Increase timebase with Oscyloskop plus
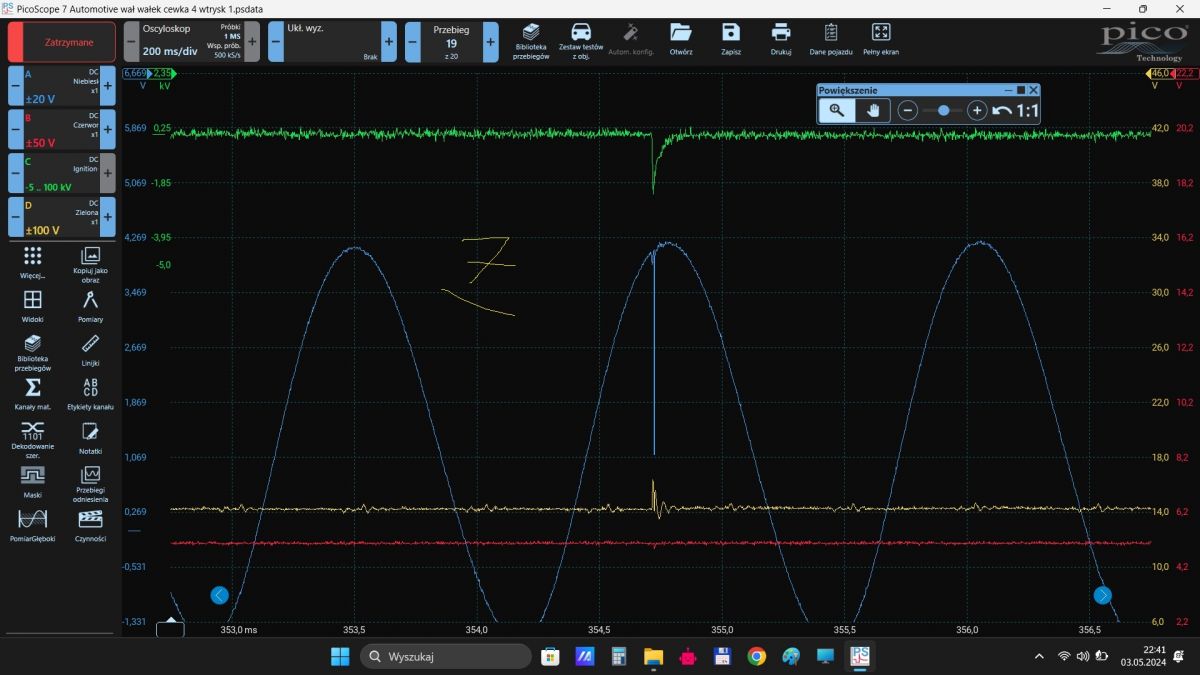1200x675 pixels. (252, 42)
